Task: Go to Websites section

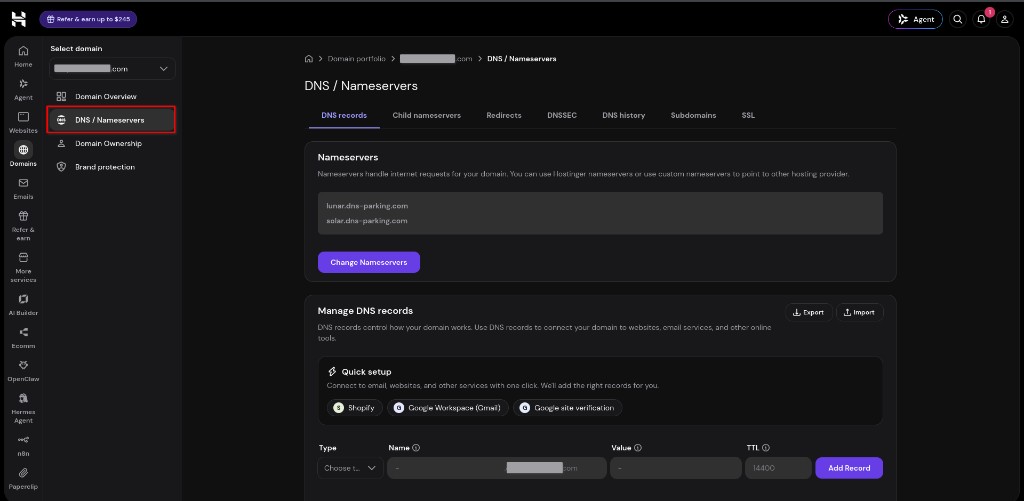Action: 24,122
